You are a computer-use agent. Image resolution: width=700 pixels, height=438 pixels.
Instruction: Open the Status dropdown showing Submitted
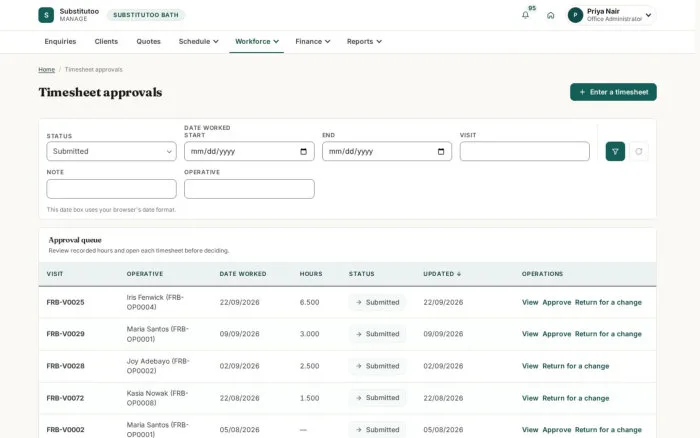click(111, 151)
